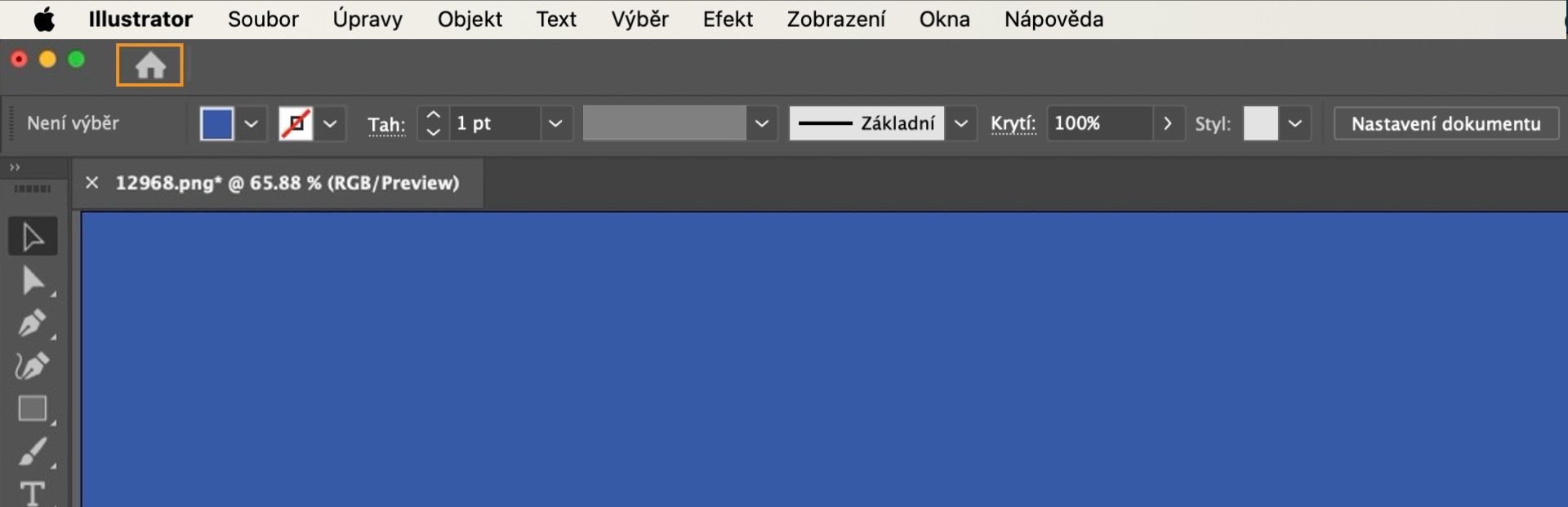1568x507 pixels.
Task: Open the Efekt menu
Action: [x=727, y=19]
